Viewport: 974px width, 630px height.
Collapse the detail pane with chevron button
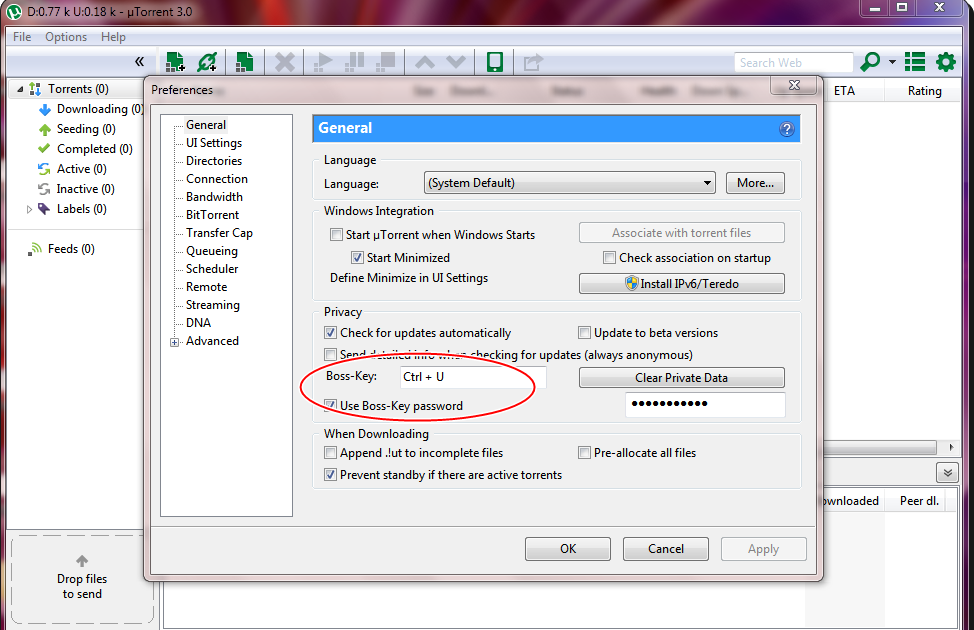point(947,473)
